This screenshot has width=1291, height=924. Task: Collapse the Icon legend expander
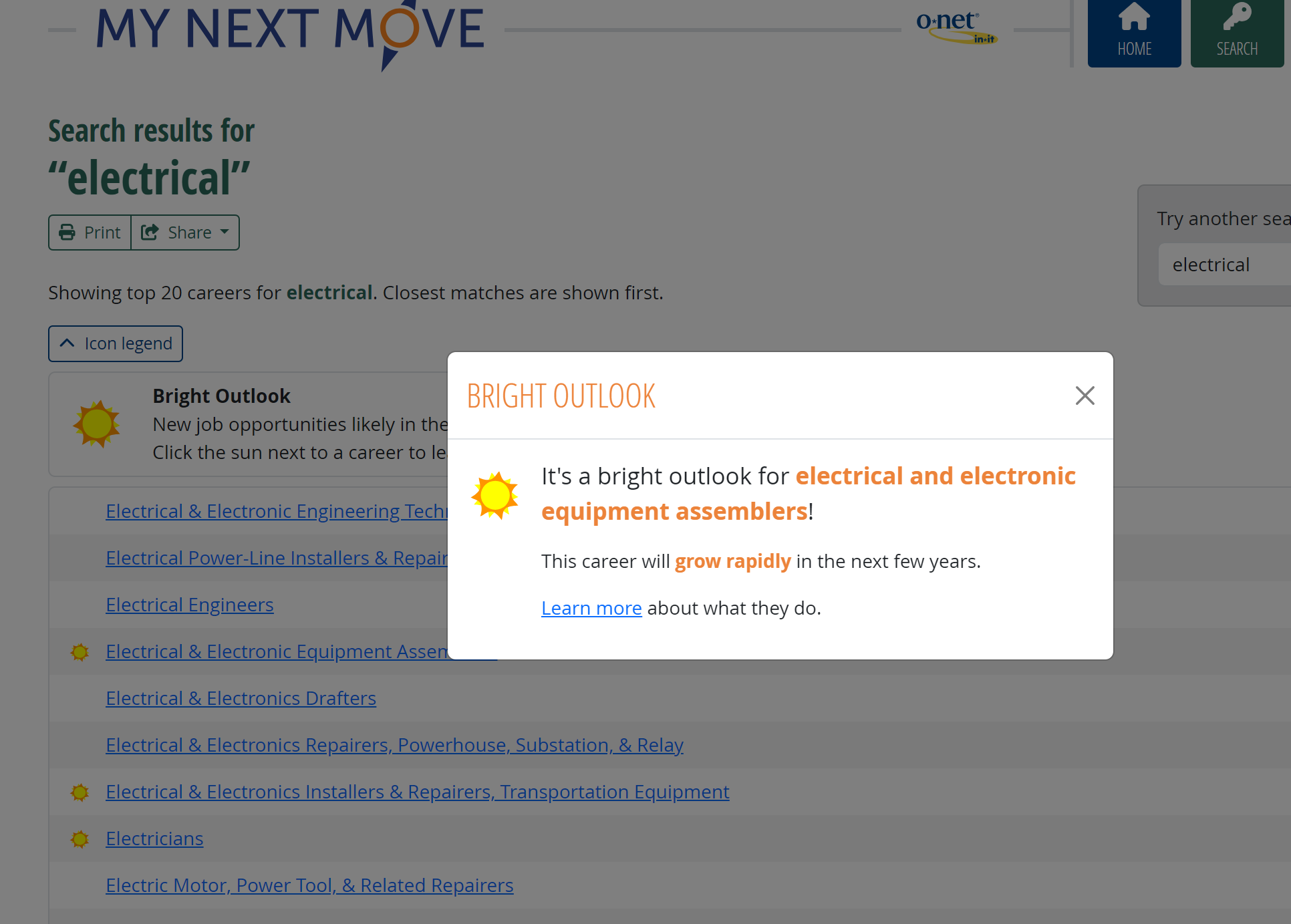(116, 343)
